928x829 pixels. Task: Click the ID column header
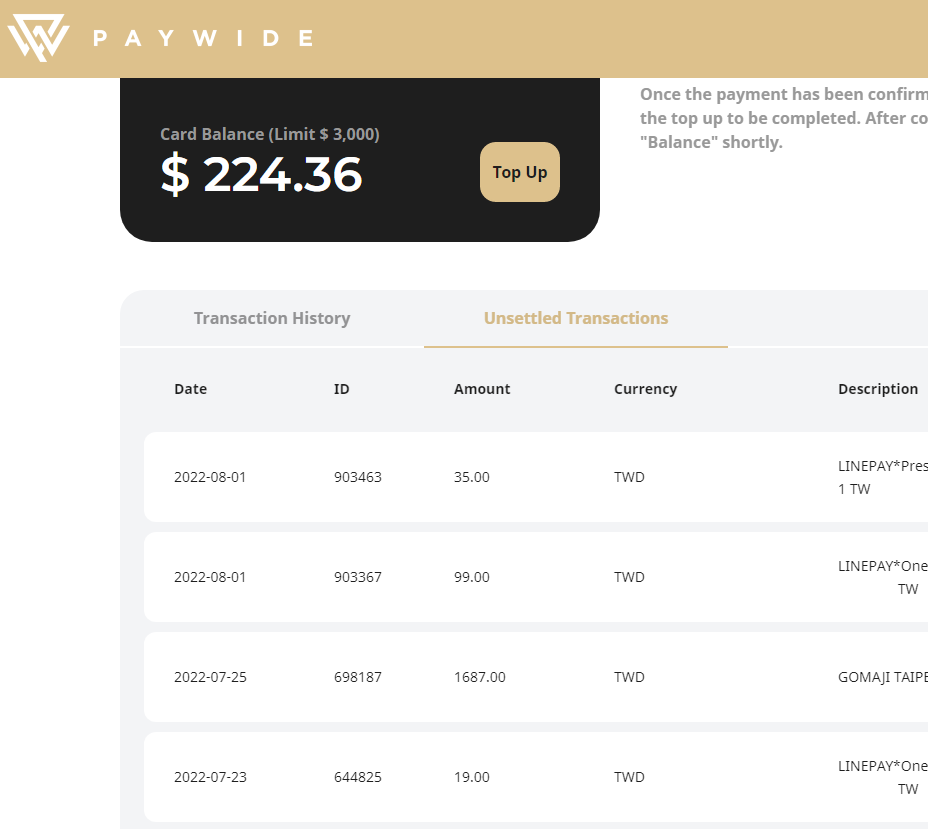pos(341,389)
